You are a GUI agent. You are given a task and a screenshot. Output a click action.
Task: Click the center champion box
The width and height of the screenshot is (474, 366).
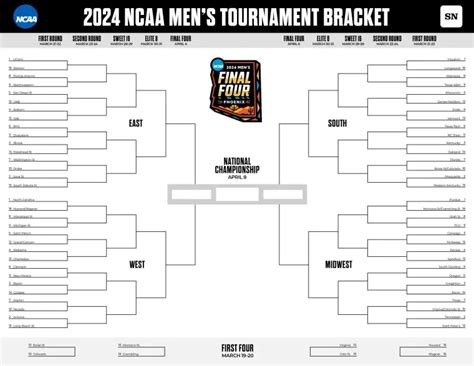[237, 194]
